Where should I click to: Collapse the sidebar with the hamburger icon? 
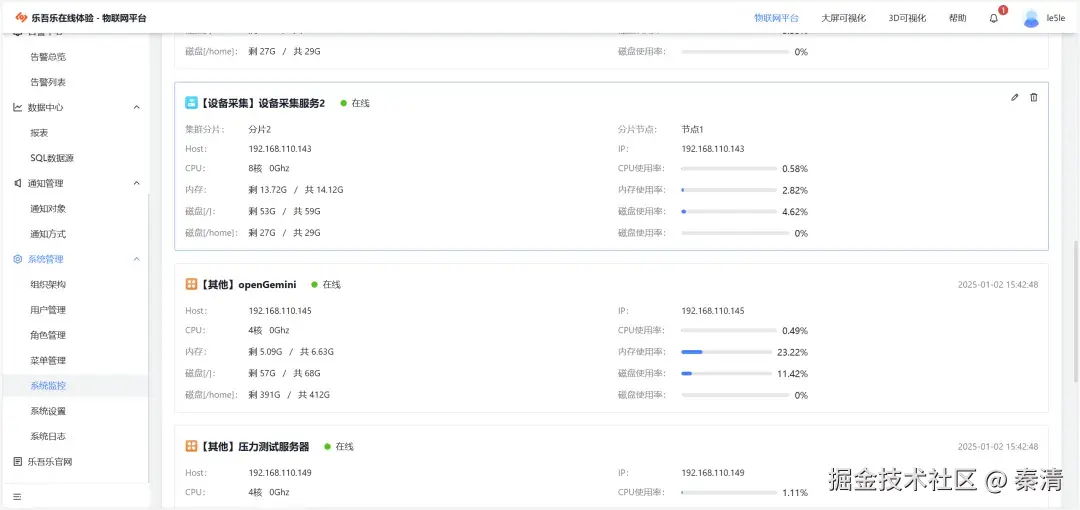pyautogui.click(x=17, y=496)
